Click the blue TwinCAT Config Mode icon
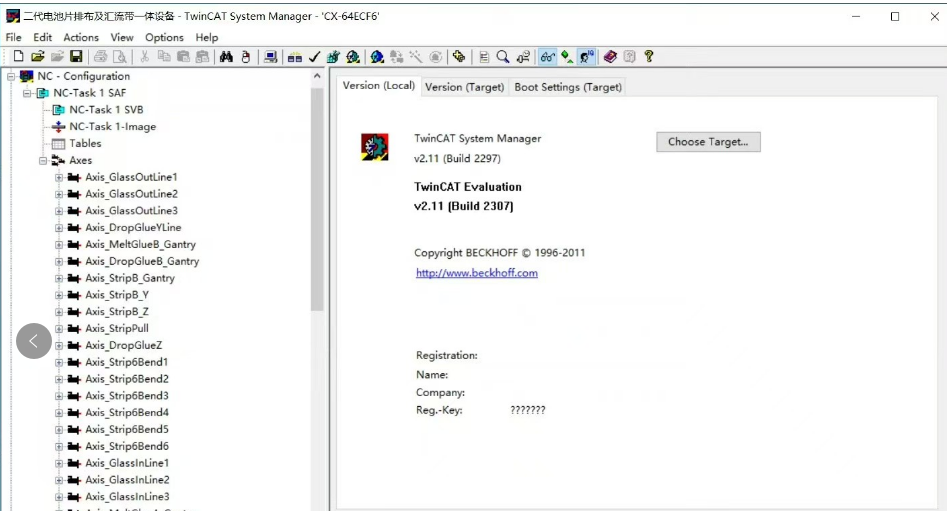 (377, 57)
